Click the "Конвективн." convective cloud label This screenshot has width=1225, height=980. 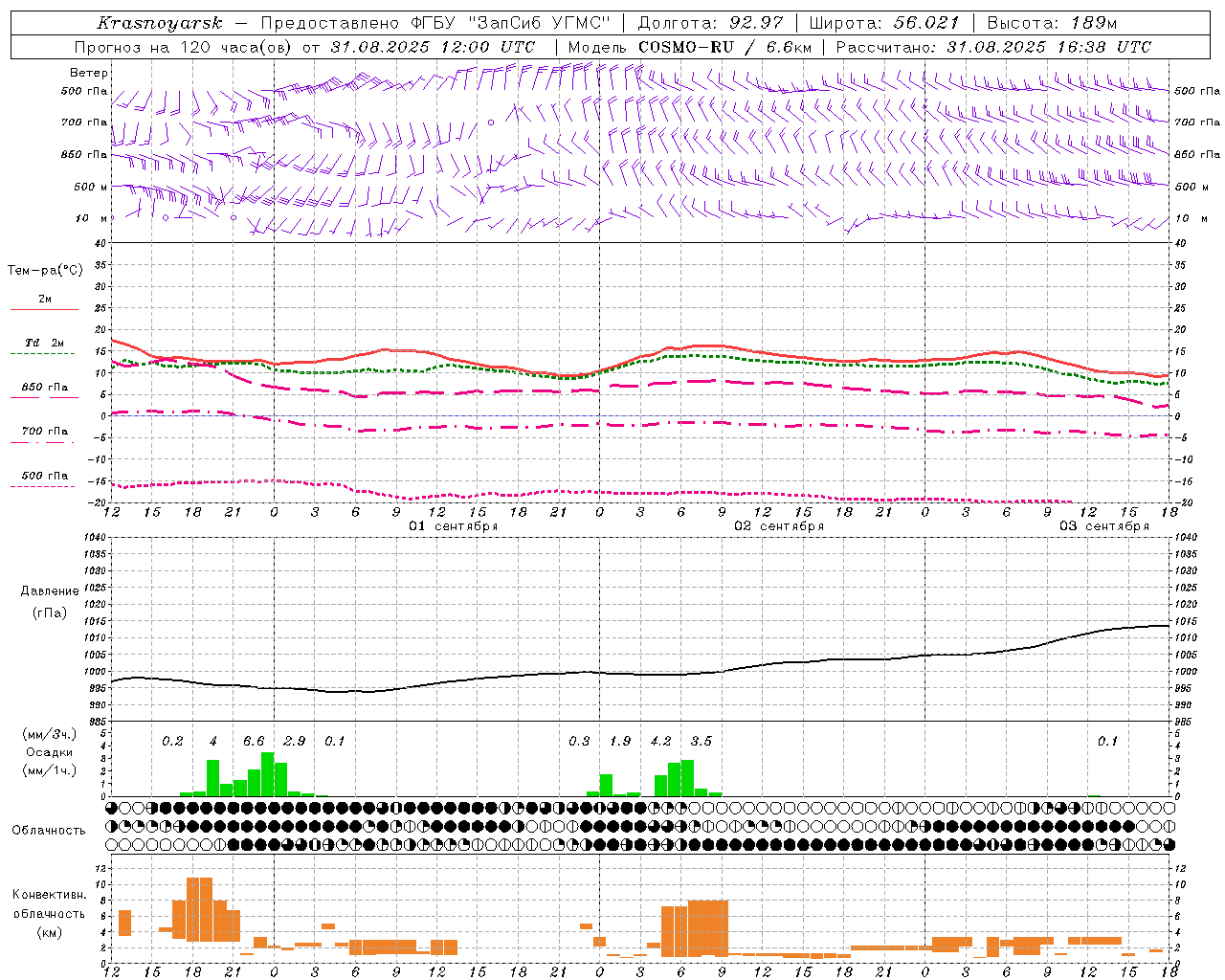(50, 895)
